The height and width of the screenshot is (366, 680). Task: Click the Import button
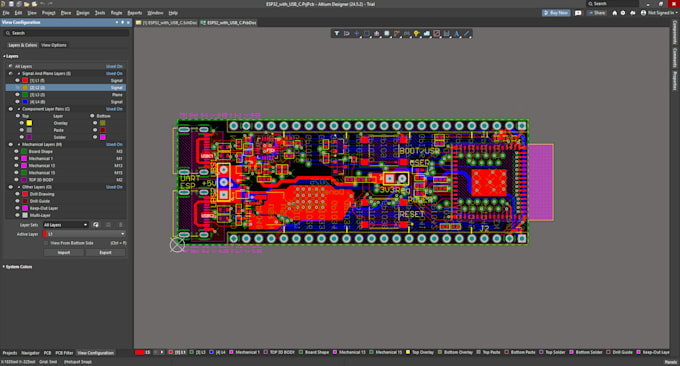(64, 252)
